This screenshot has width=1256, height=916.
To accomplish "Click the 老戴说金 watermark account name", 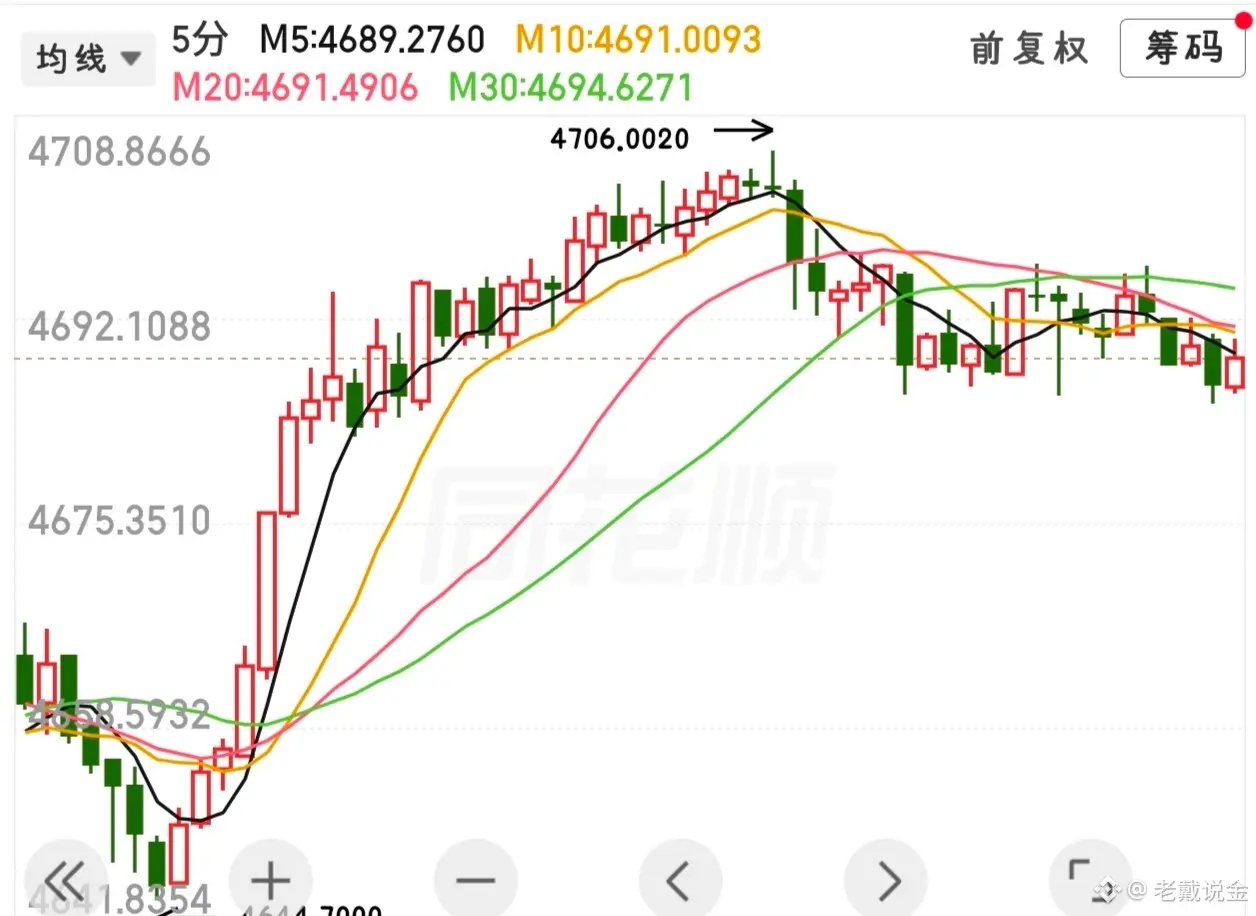I will (1200, 890).
